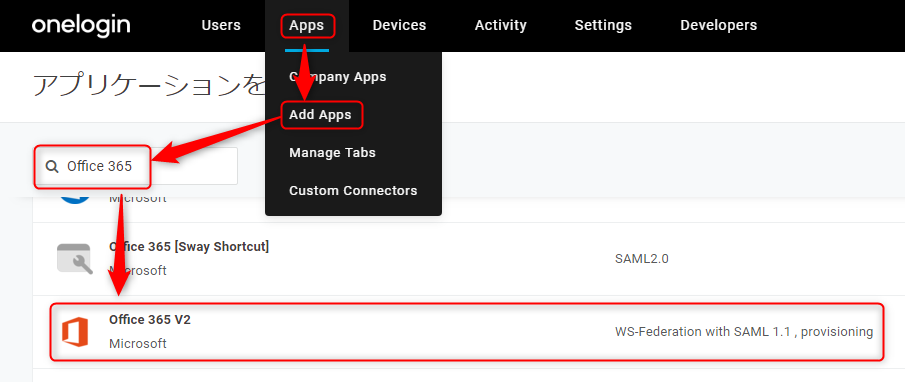
Task: Click the SAML2.0 label in Sway row
Action: pyautogui.click(x=642, y=259)
